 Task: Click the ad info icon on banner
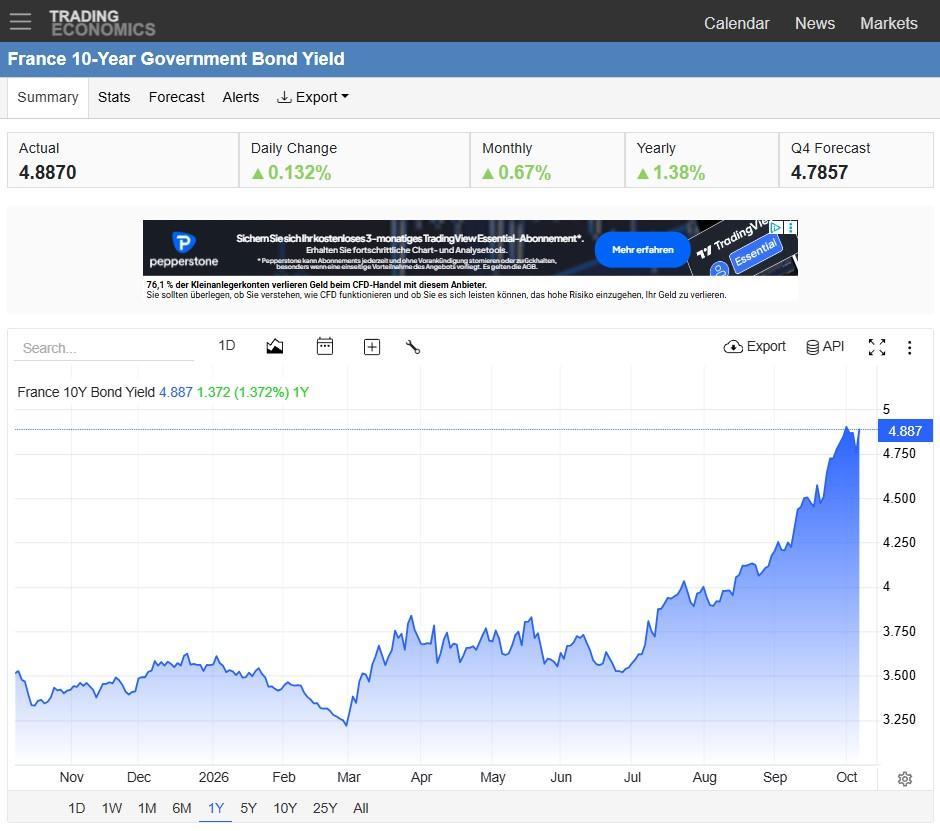point(776,227)
